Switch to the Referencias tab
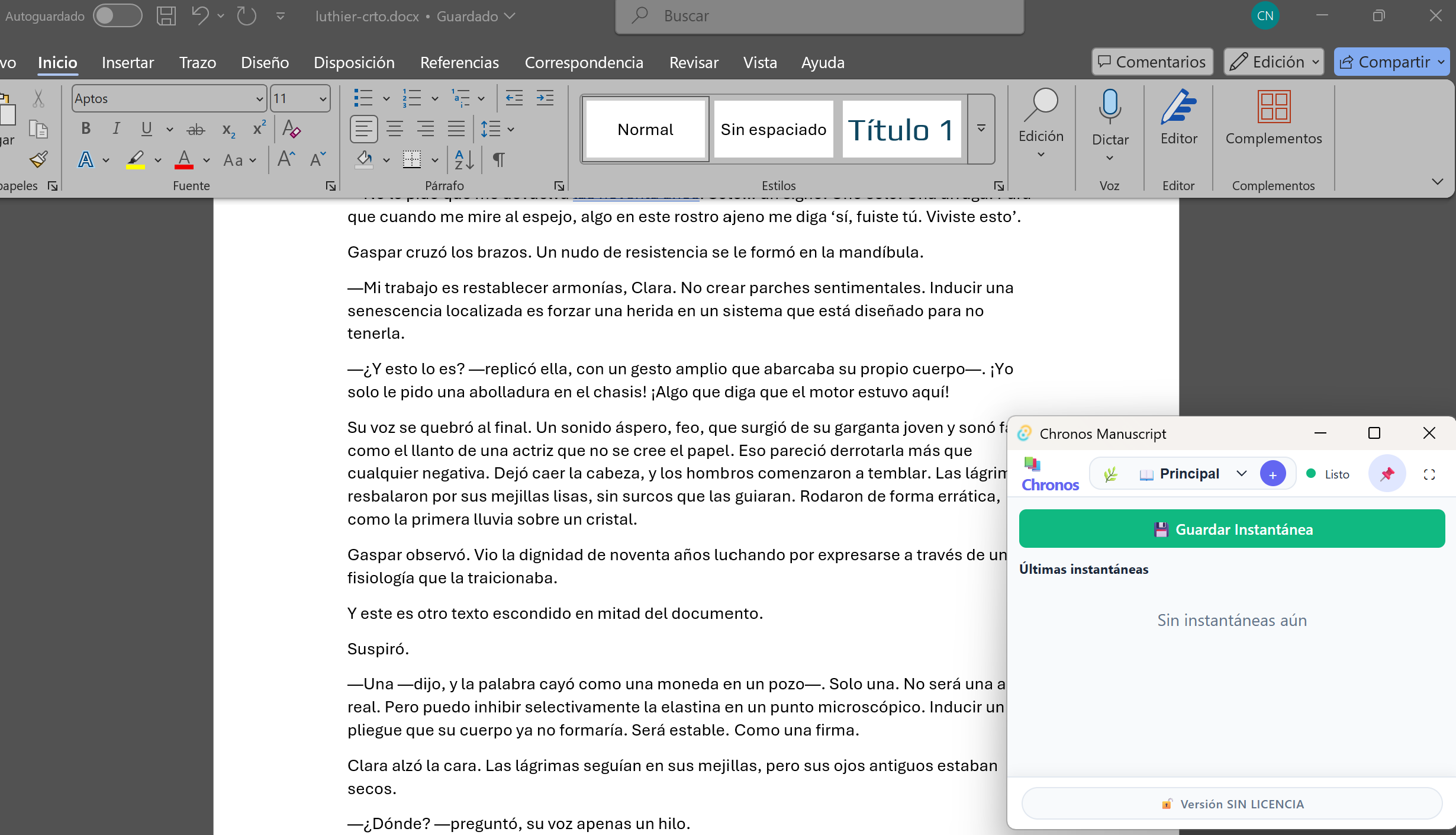Screen dimensions: 1456x835 point(459,62)
